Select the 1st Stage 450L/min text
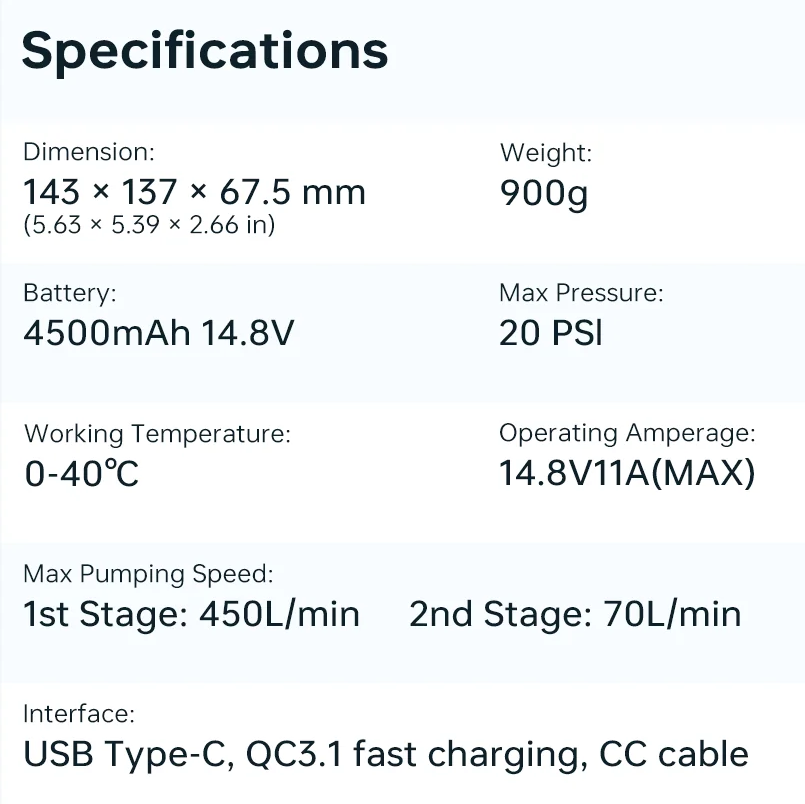Image resolution: width=805 pixels, height=804 pixels. pos(191,613)
